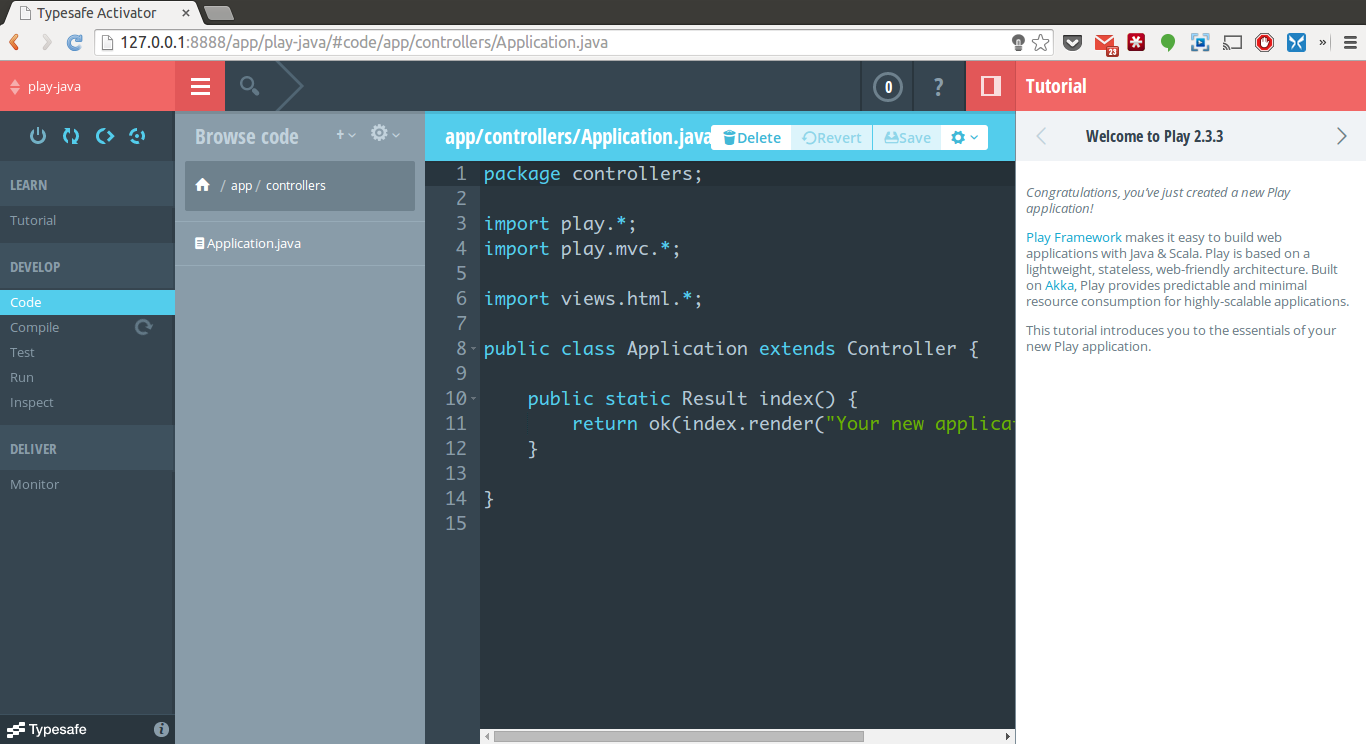Open a new browser tab
This screenshot has width=1366, height=744.
(218, 13)
